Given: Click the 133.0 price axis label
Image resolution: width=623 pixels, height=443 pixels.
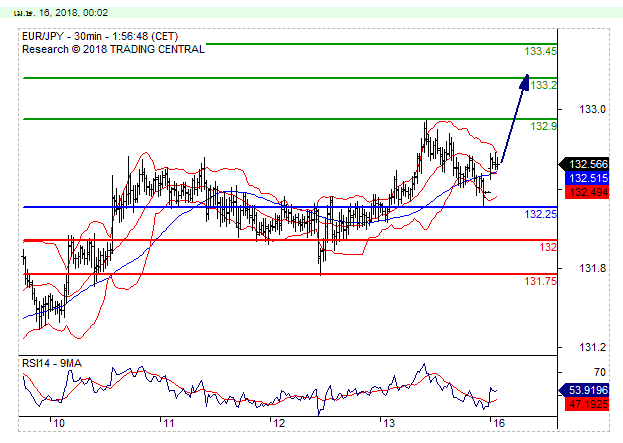Looking at the screenshot, I should click(592, 109).
